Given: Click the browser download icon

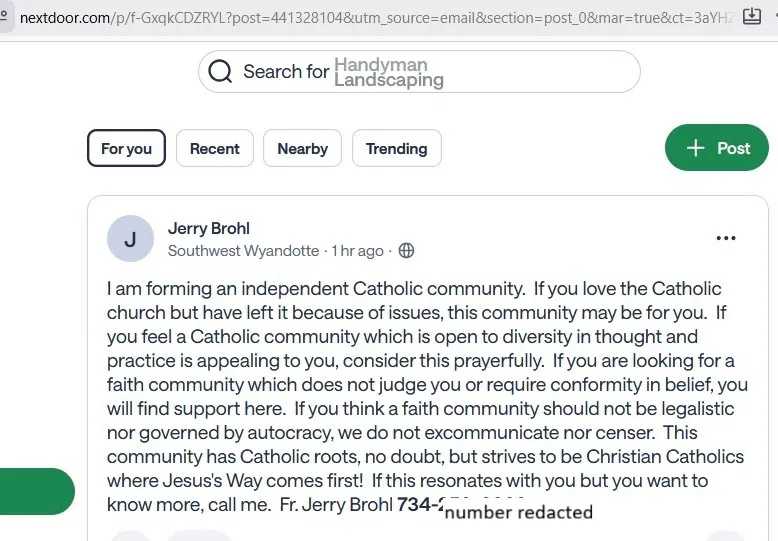Looking at the screenshot, I should [x=752, y=17].
